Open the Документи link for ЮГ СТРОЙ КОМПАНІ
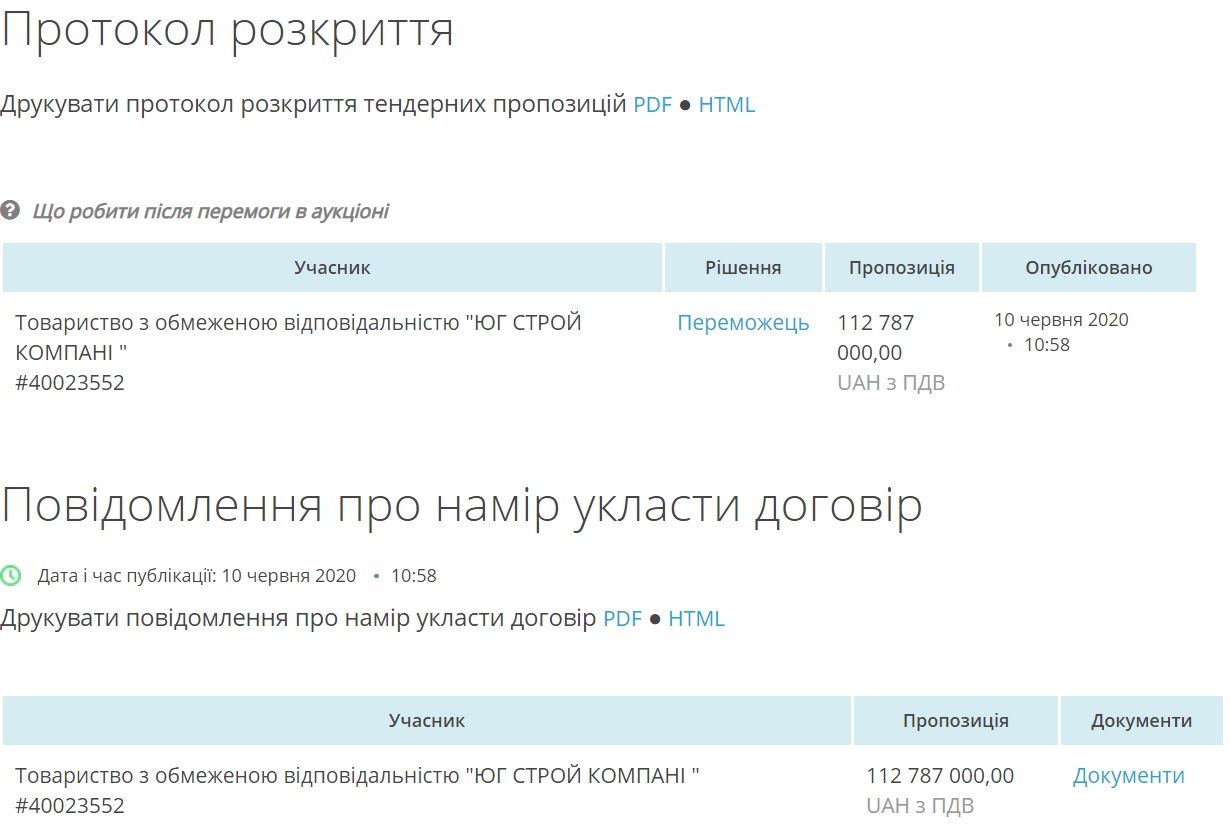1230x824 pixels. [1129, 775]
